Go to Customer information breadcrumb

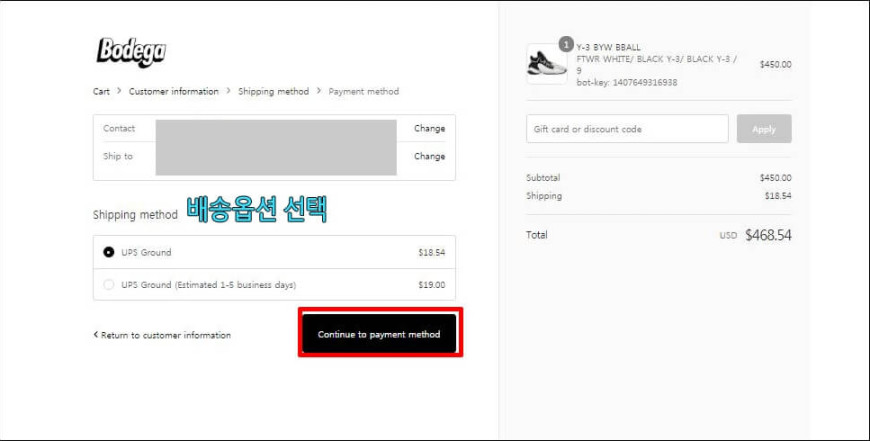pyautogui.click(x=174, y=92)
